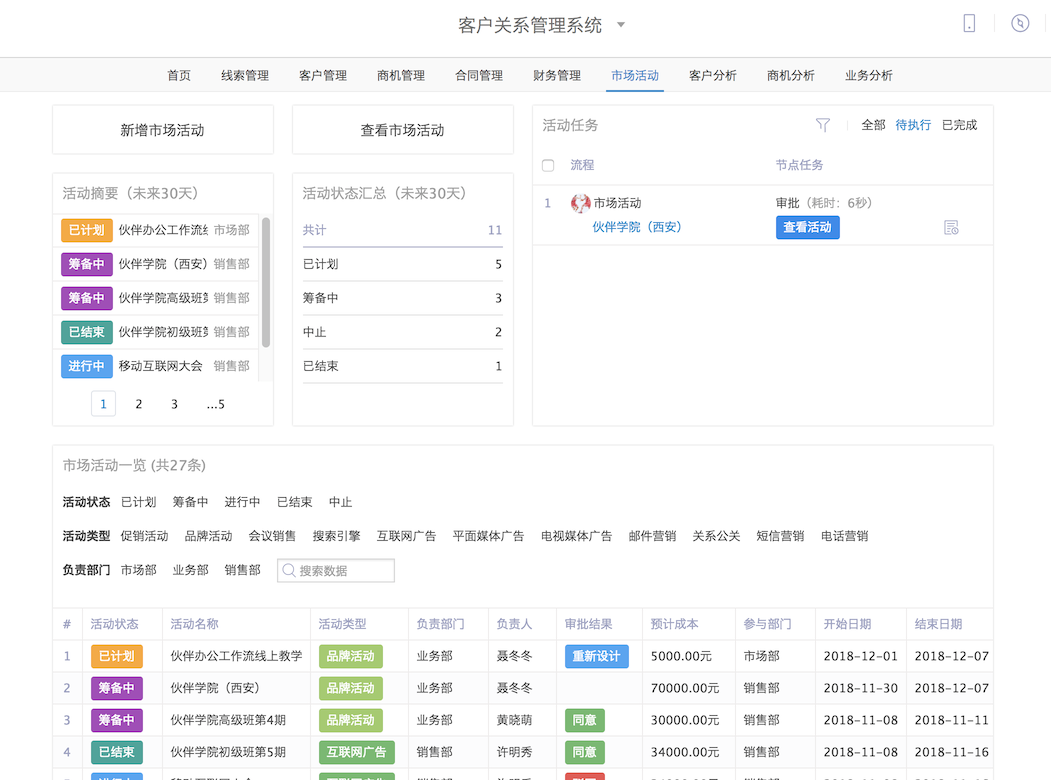Click the 查看市场活动 button
This screenshot has width=1051, height=780.
pos(403,130)
